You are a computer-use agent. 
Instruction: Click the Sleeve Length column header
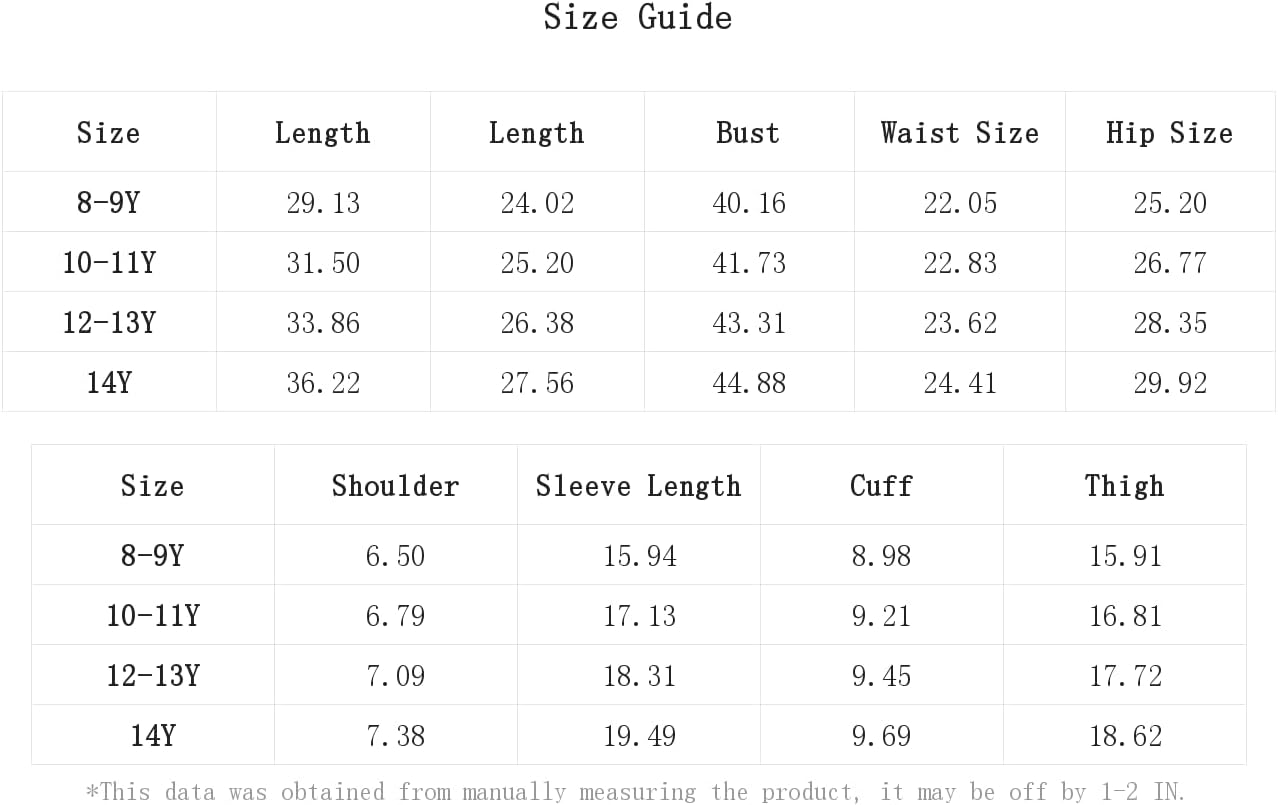639,486
